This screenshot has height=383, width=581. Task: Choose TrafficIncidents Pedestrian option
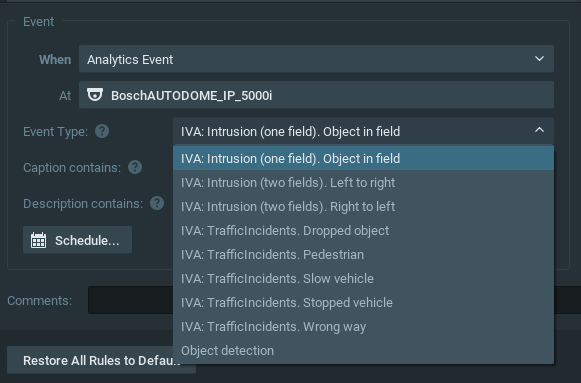click(x=363, y=254)
